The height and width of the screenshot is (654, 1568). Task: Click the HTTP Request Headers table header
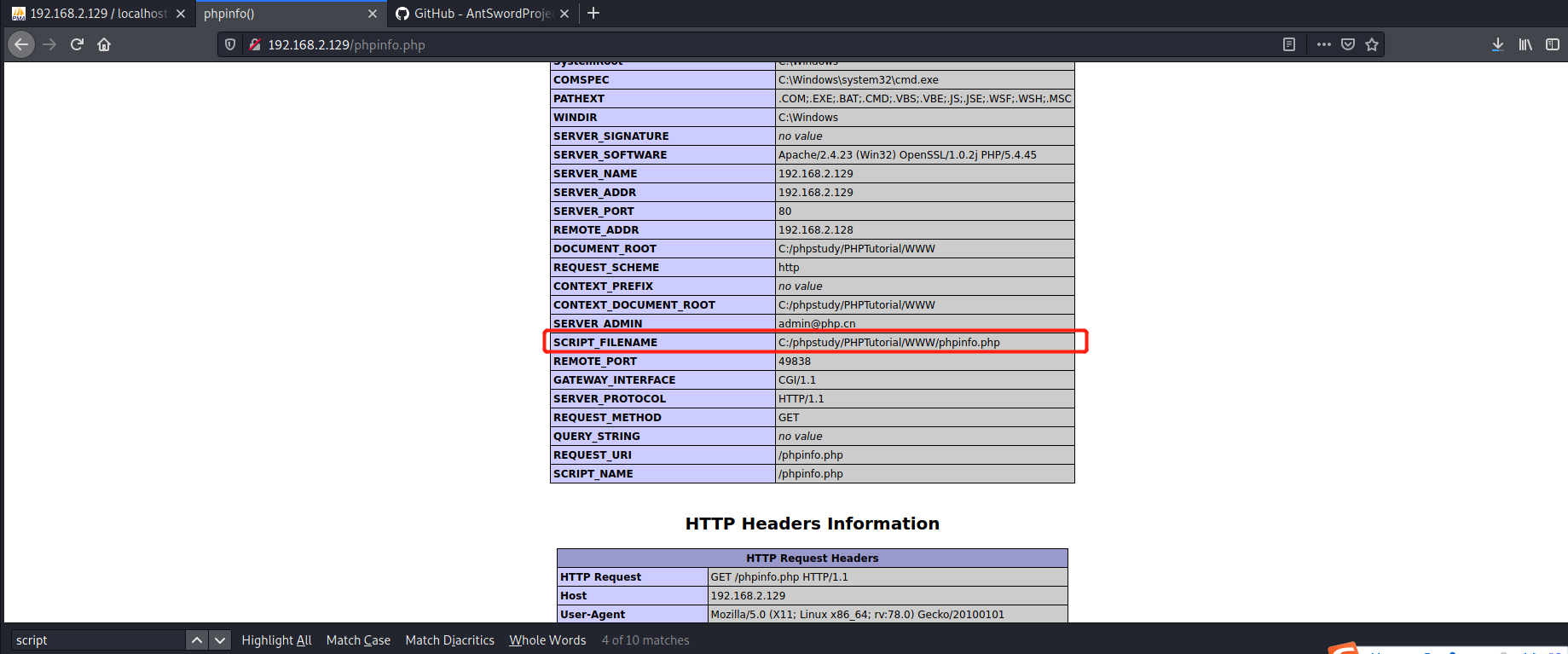(812, 559)
